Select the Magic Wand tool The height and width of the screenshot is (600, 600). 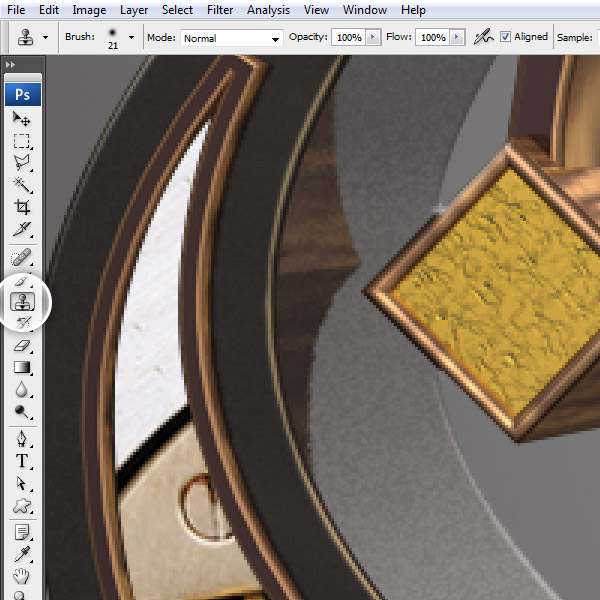22,185
